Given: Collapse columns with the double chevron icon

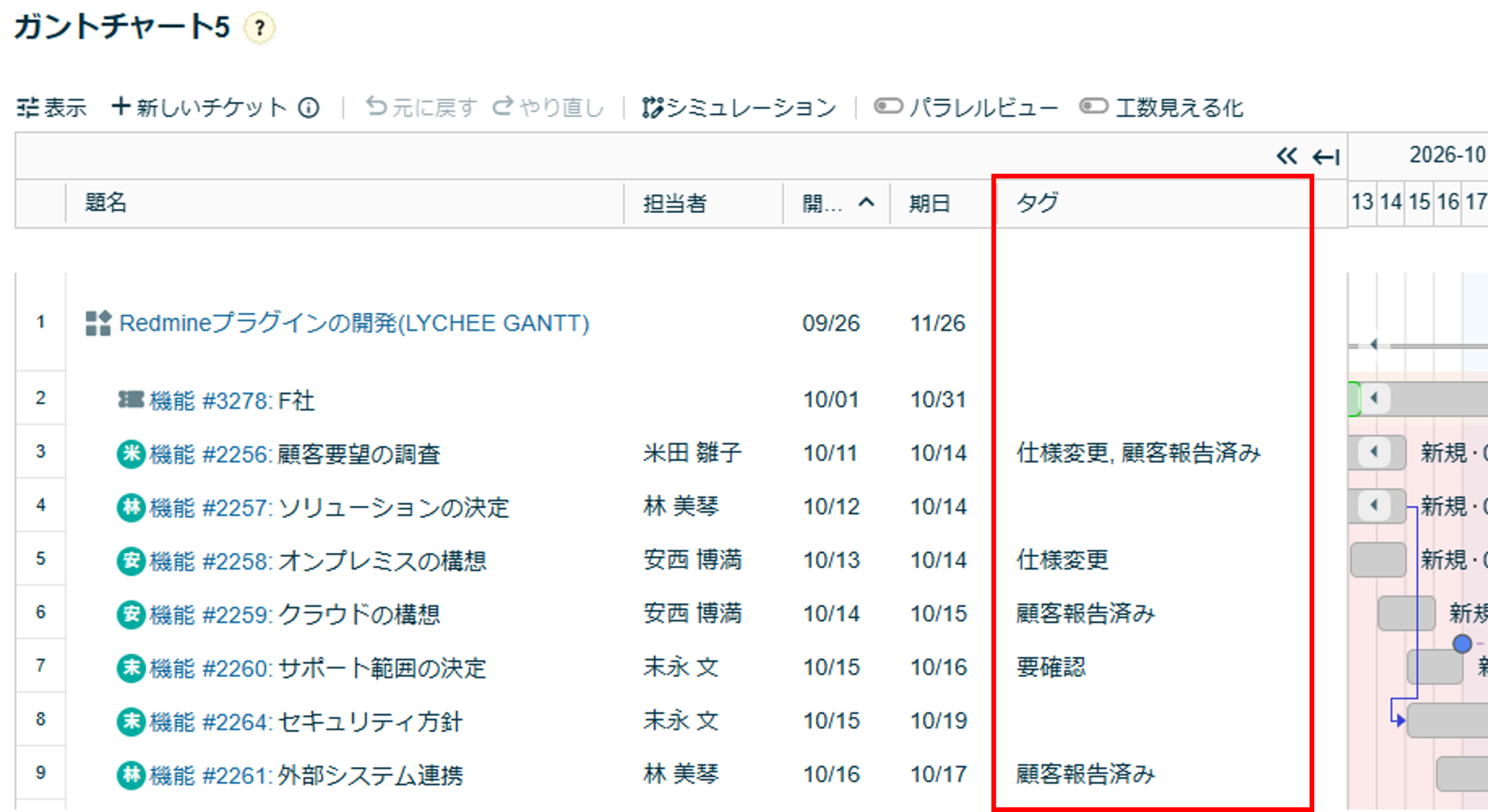Looking at the screenshot, I should [x=1287, y=156].
